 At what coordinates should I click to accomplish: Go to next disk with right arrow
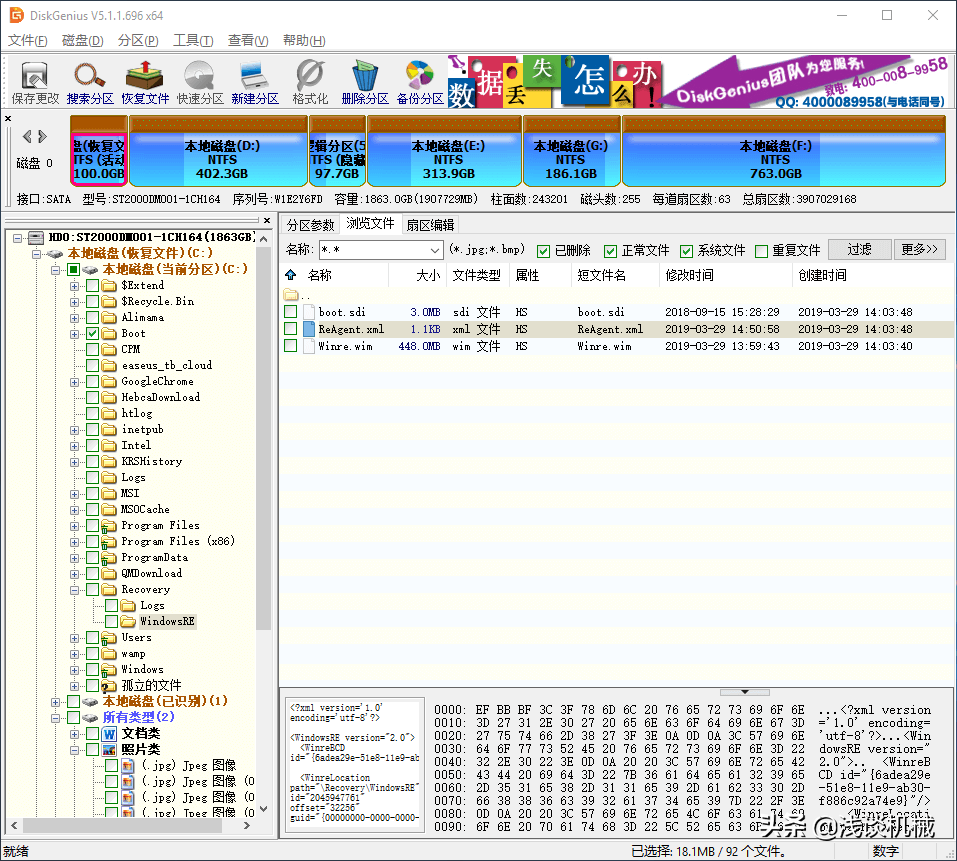(42, 136)
